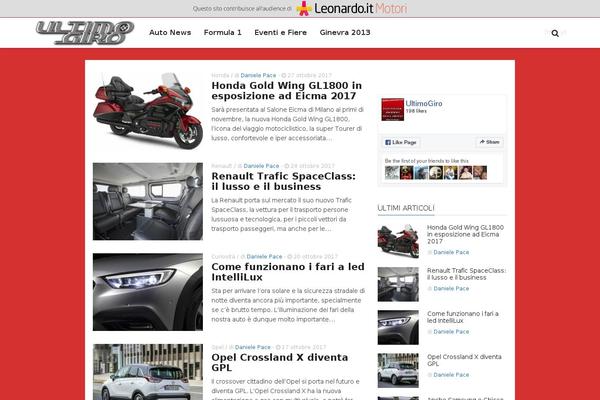
Task: Open Come funzionano i fari main headline
Action: point(288,272)
